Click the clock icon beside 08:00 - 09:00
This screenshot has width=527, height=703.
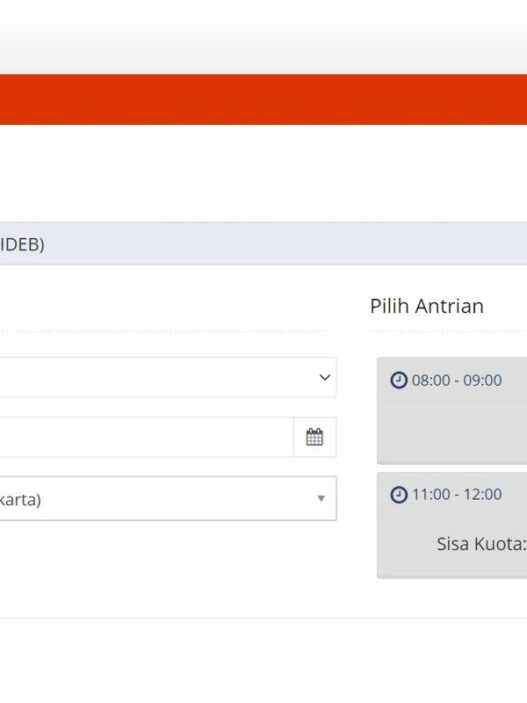tap(399, 380)
